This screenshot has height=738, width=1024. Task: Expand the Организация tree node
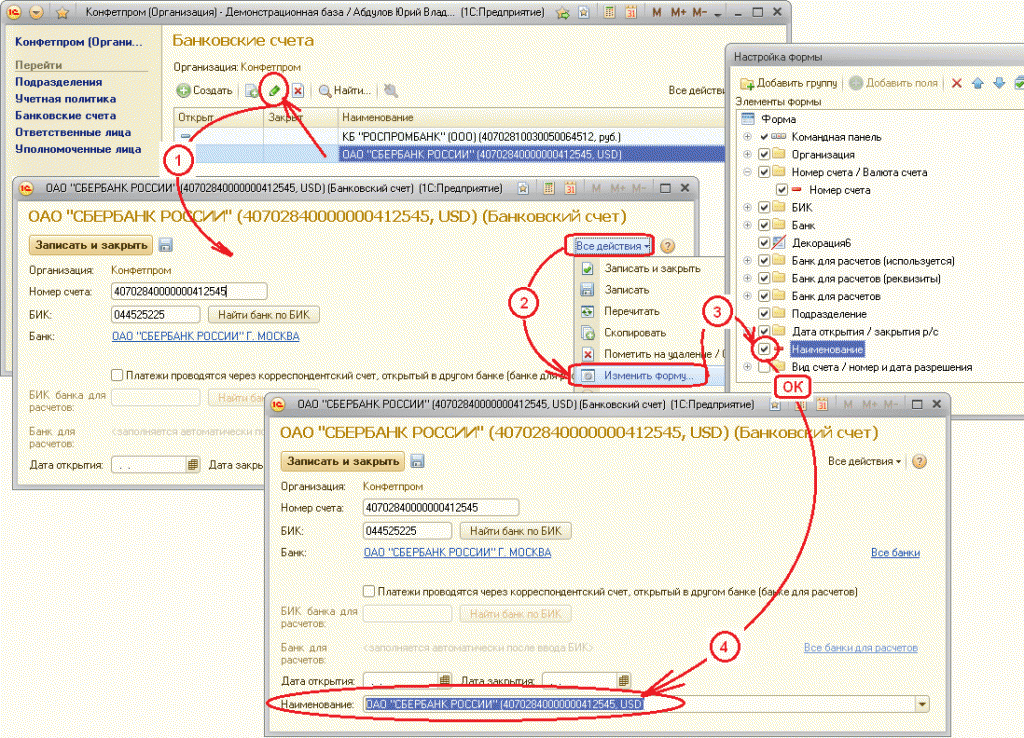tap(747, 155)
